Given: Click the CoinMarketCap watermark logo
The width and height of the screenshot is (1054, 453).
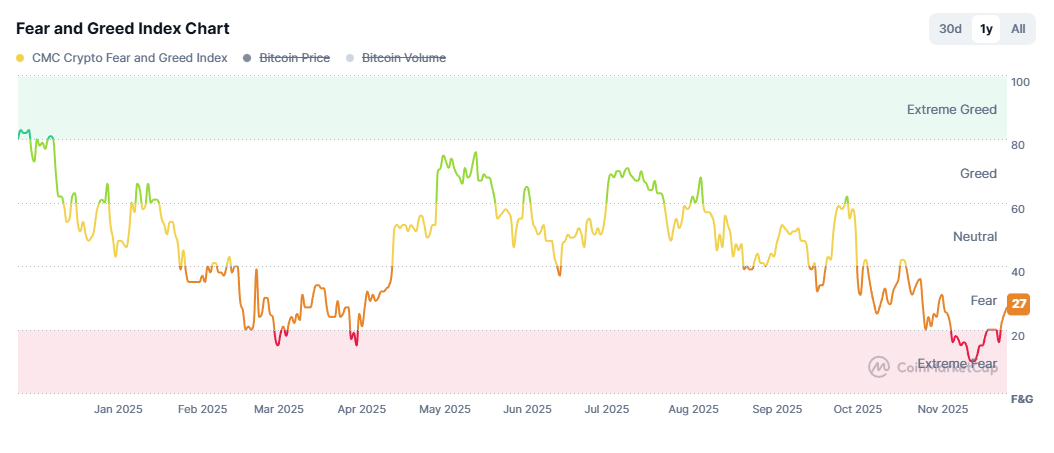Looking at the screenshot, I should click(879, 367).
